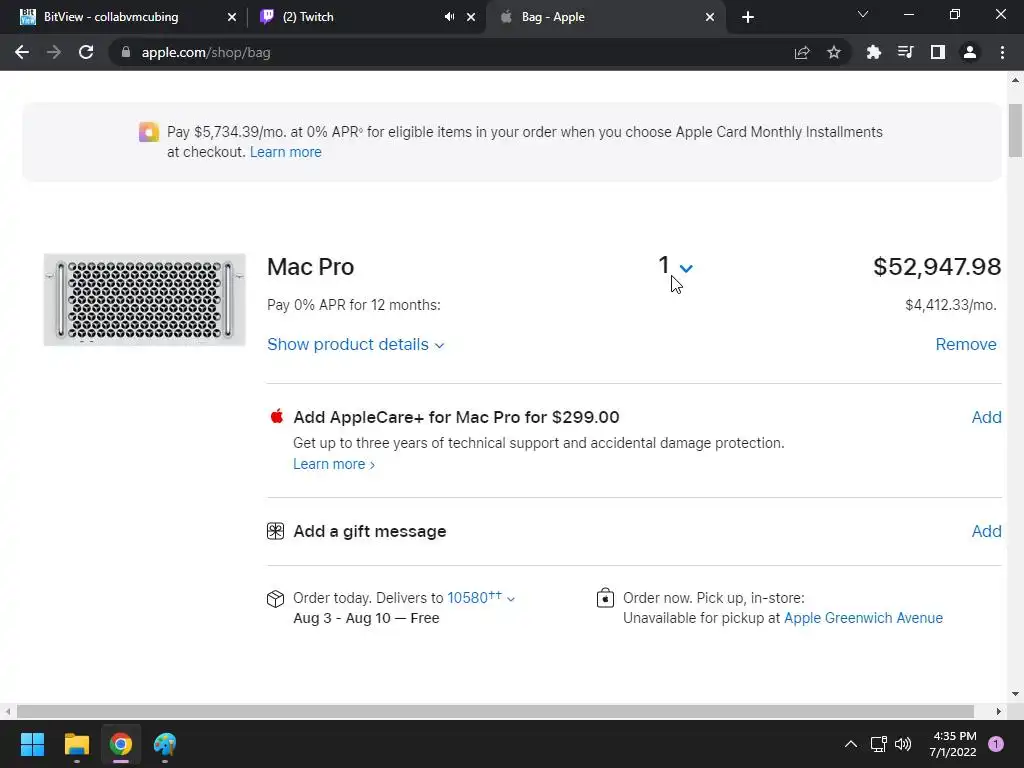Reload the Apple bag page
1024x768 pixels.
tap(86, 52)
